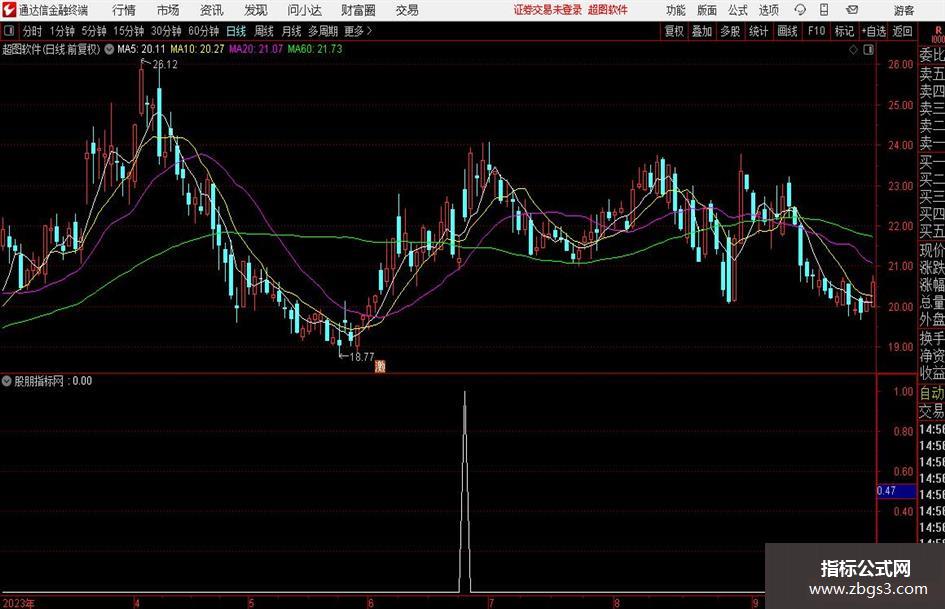Open the 功能 menu
The height and width of the screenshot is (609, 945).
tap(676, 10)
